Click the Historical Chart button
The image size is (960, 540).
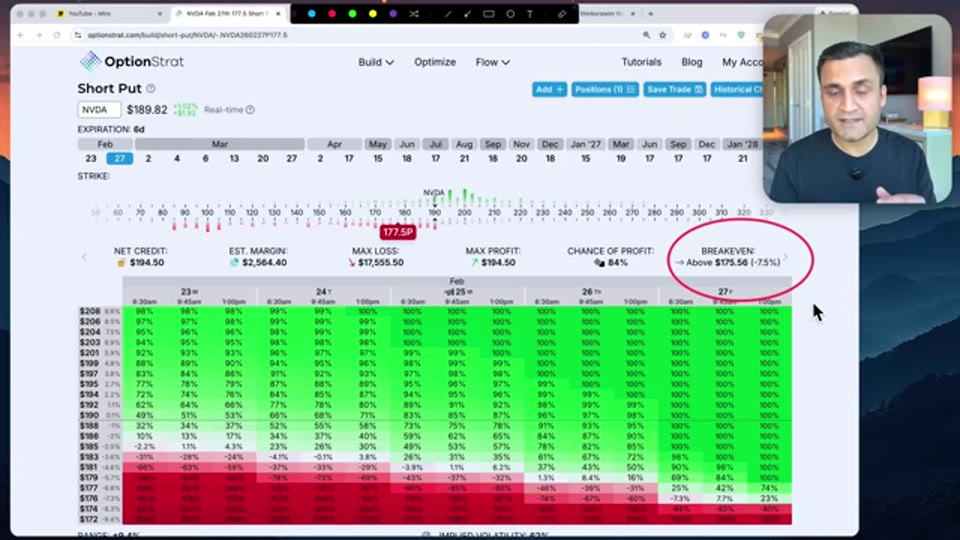[738, 89]
